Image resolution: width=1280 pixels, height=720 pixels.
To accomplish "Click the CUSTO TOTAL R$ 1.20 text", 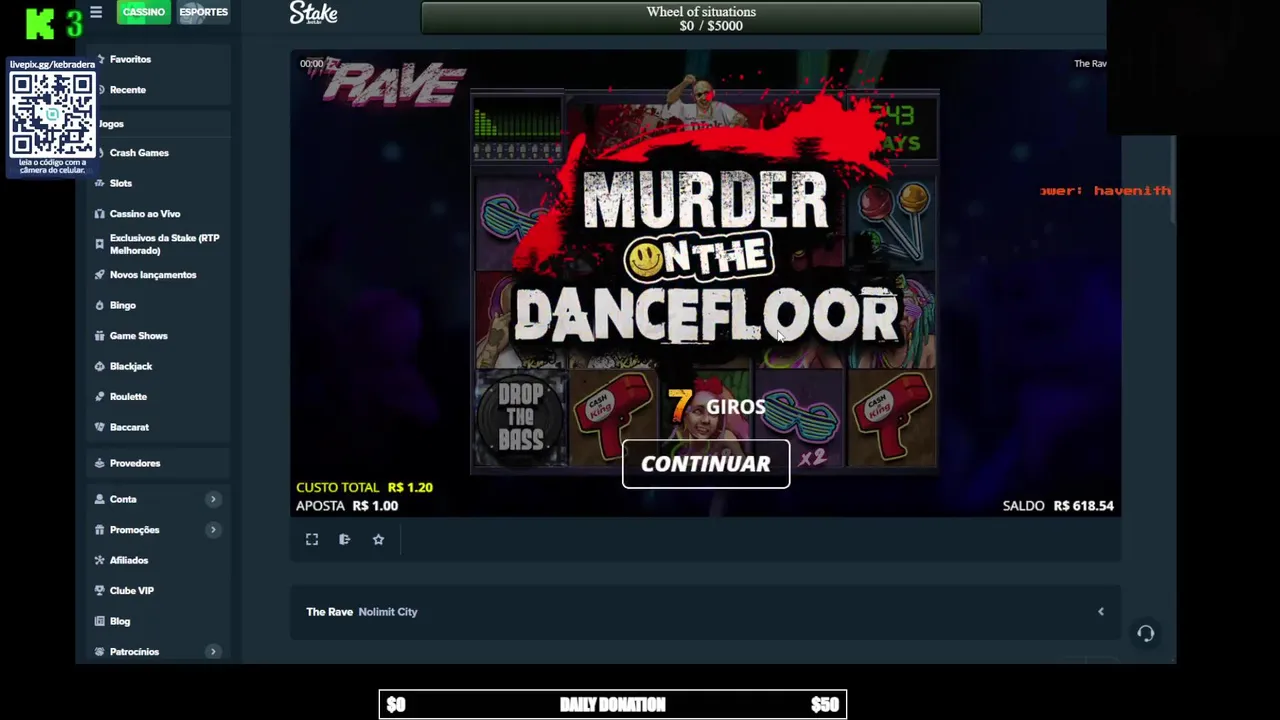I will coord(364,487).
